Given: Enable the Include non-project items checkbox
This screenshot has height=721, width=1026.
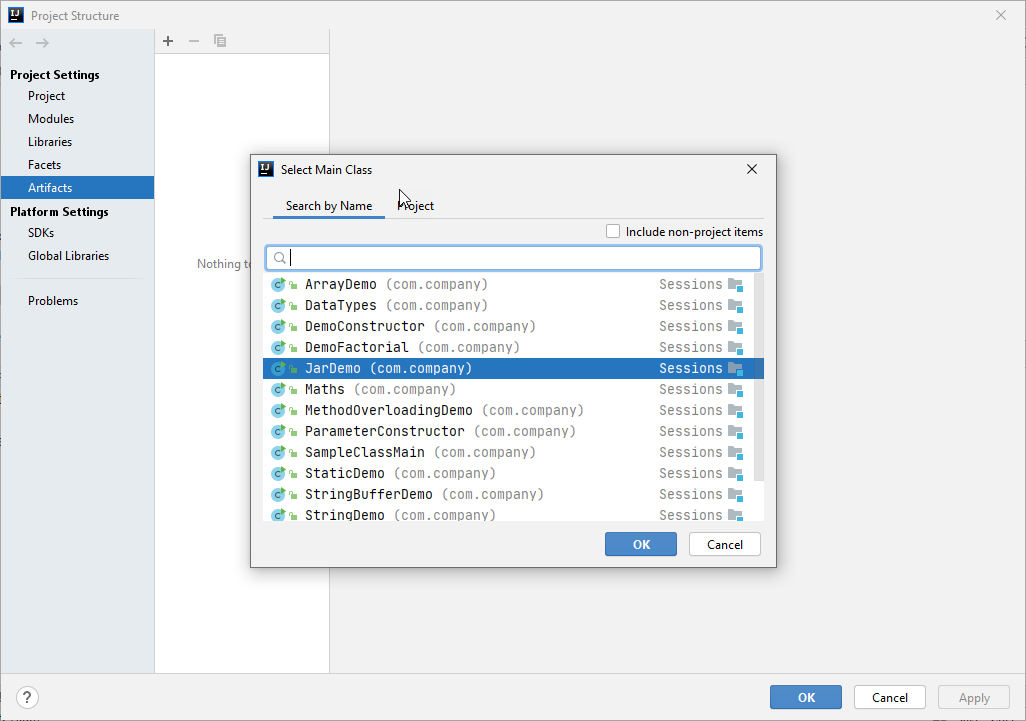Looking at the screenshot, I should tap(612, 231).
